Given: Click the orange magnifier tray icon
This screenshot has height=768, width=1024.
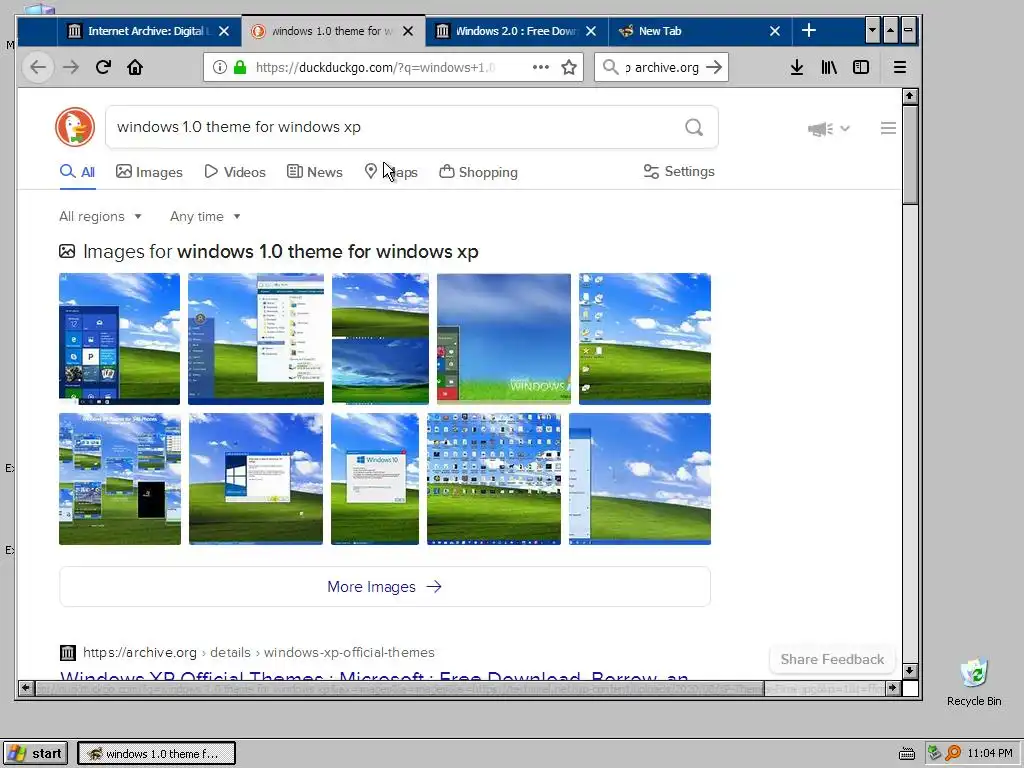Looking at the screenshot, I should click(953, 753).
